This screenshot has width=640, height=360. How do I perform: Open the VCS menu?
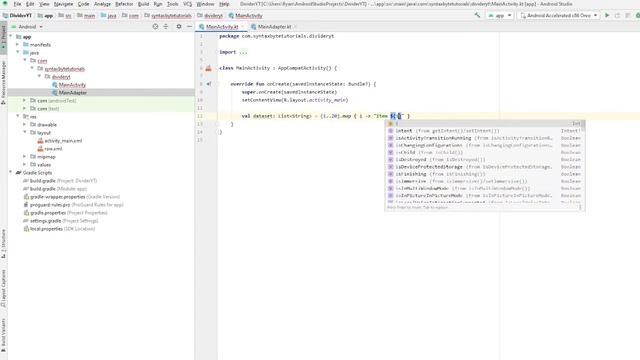tap(187, 4)
